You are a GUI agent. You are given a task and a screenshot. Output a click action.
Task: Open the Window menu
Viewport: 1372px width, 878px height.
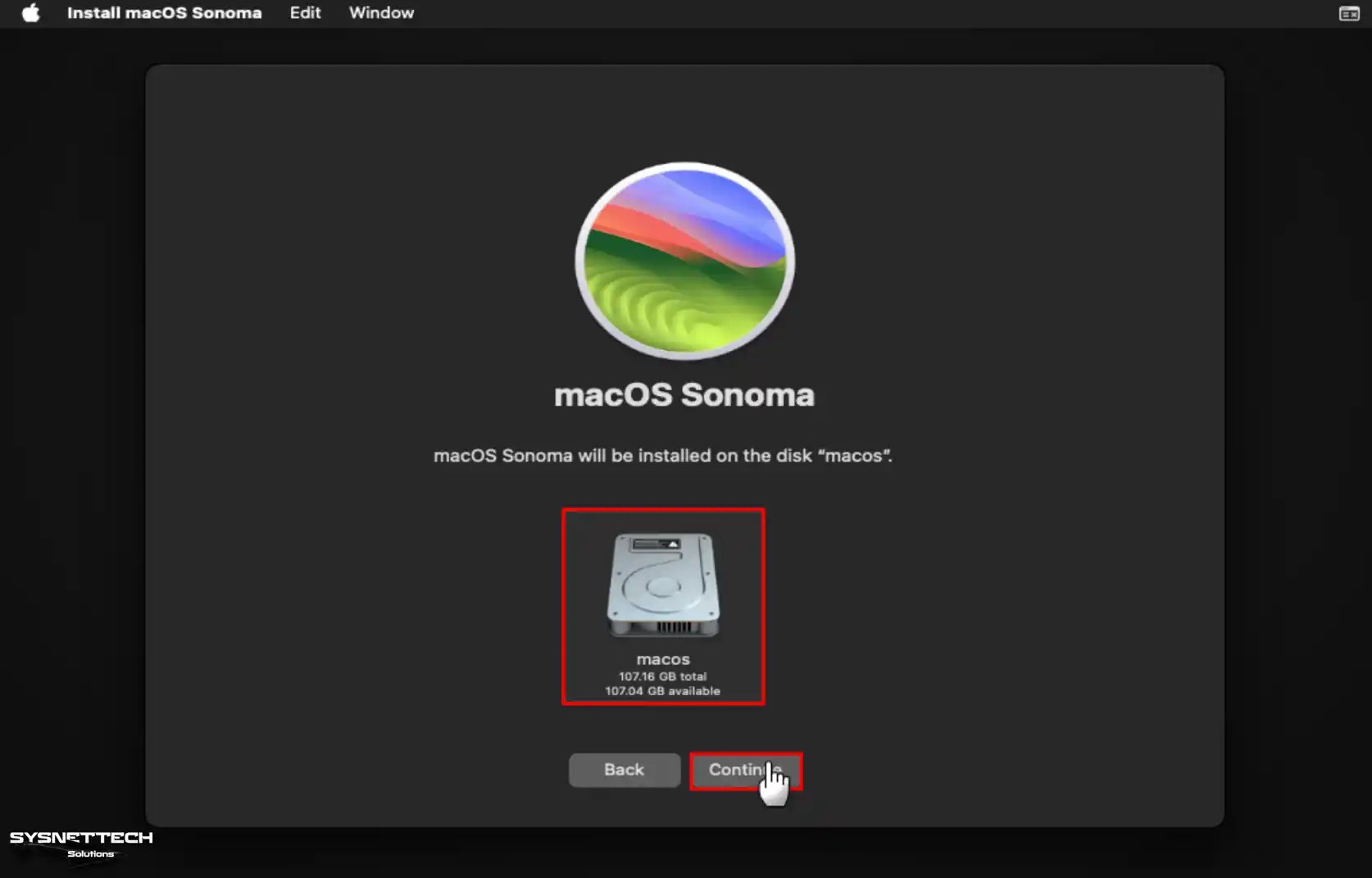pos(381,12)
